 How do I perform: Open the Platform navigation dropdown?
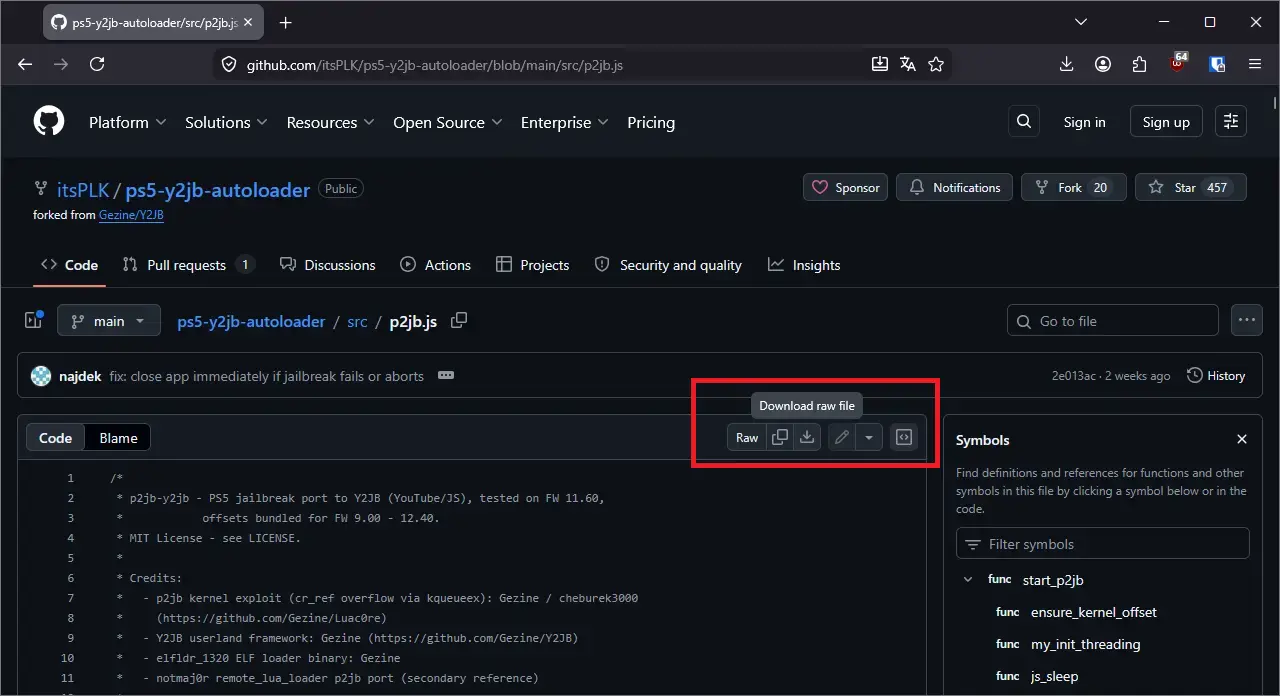tap(127, 122)
